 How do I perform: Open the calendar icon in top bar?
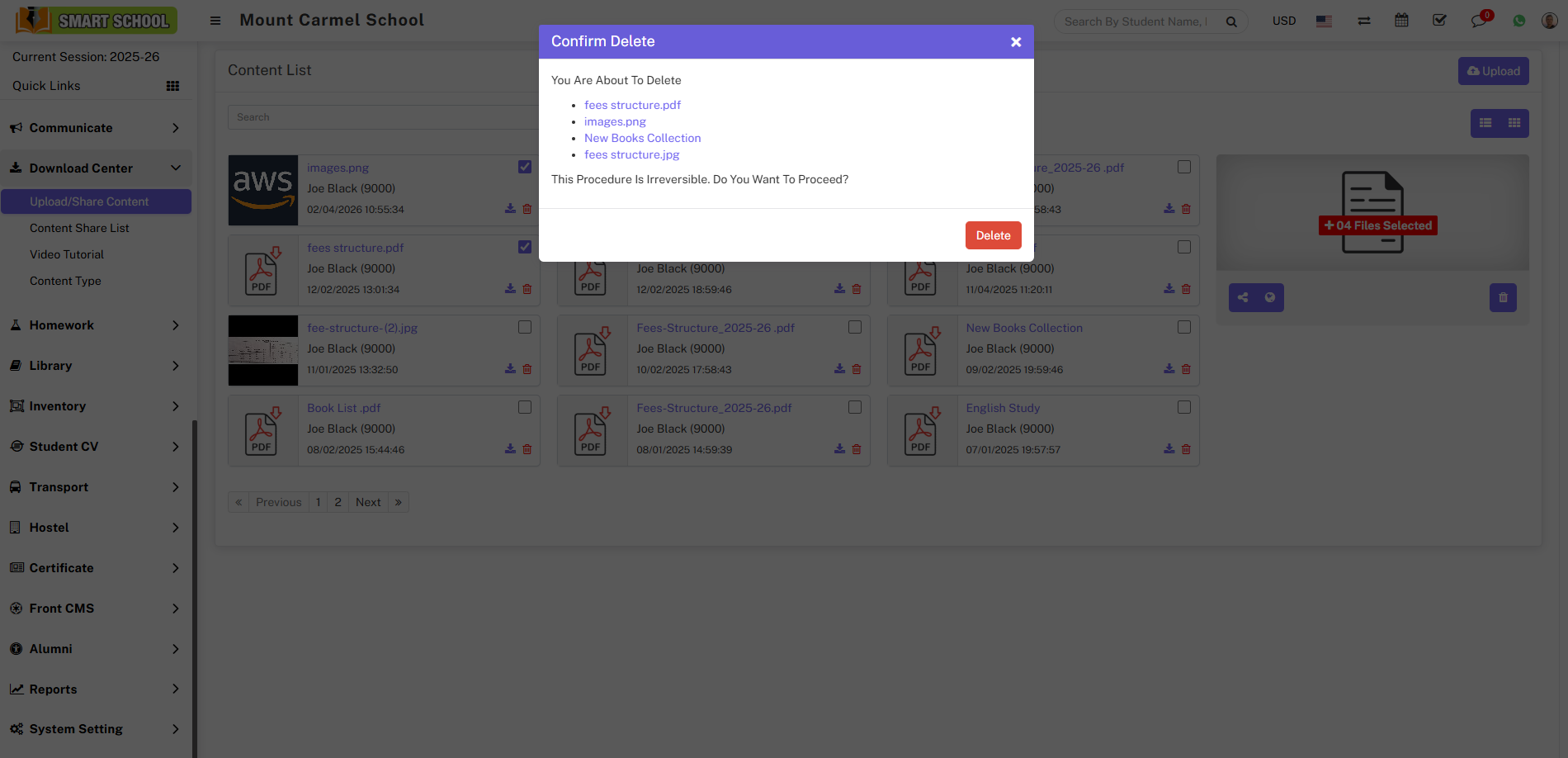click(x=1401, y=21)
